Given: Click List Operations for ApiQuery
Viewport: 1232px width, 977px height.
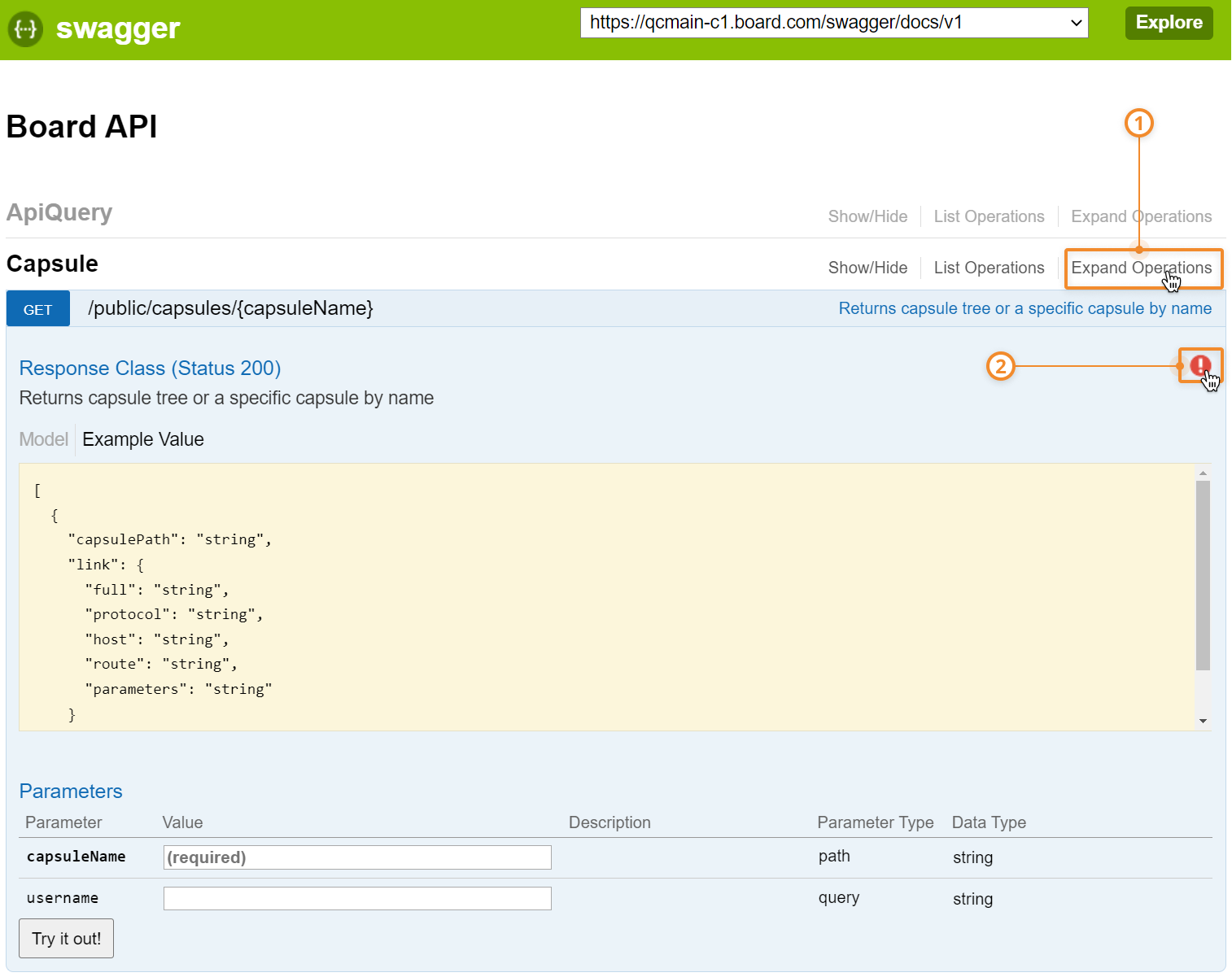Looking at the screenshot, I should click(989, 216).
